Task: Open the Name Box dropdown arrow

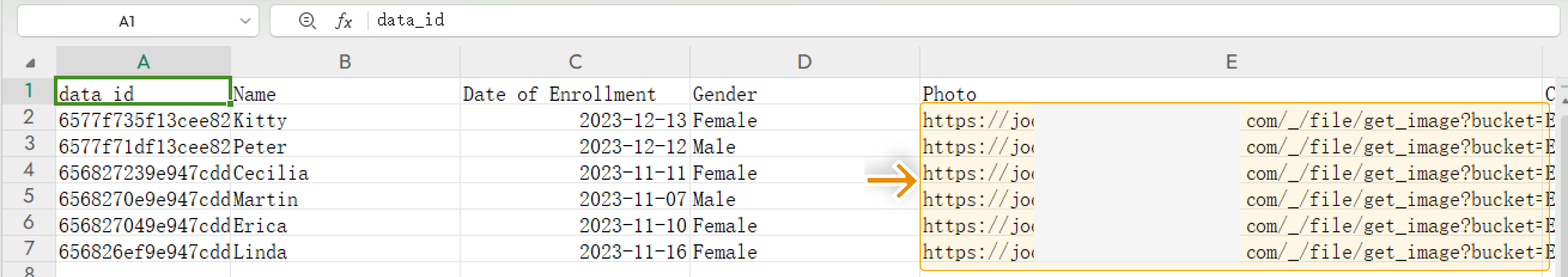Action: point(245,21)
